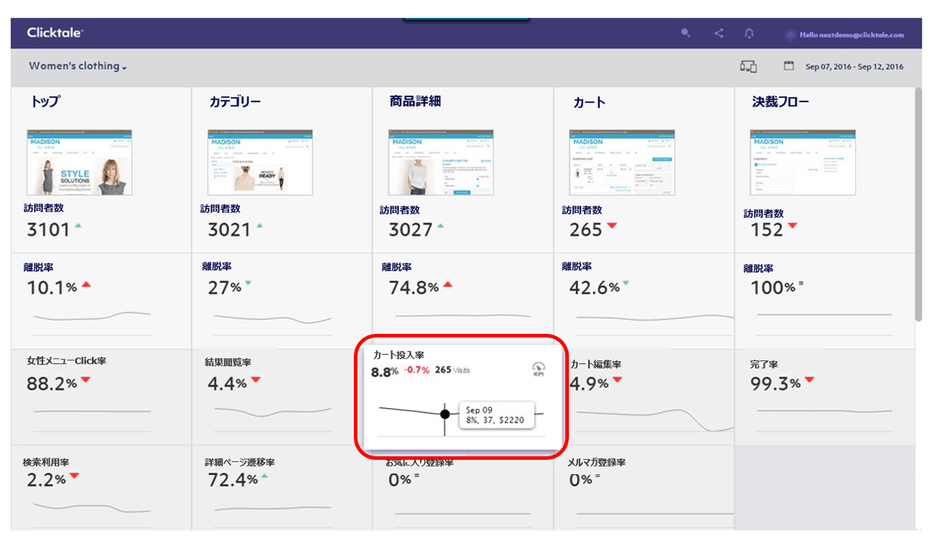This screenshot has width=940, height=554.
Task: Click the calendar icon beside date range
Action: (789, 67)
